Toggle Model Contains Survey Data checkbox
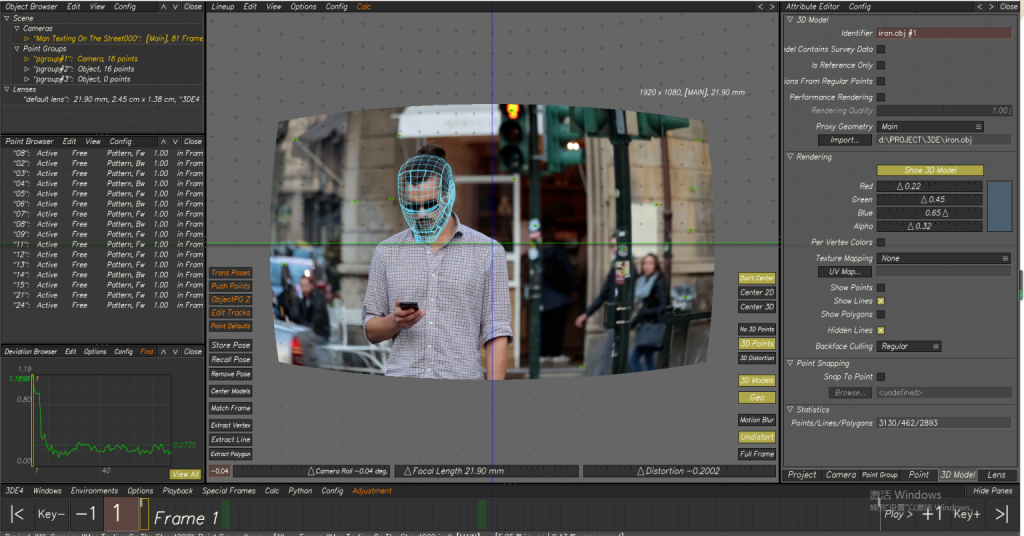 coord(881,49)
